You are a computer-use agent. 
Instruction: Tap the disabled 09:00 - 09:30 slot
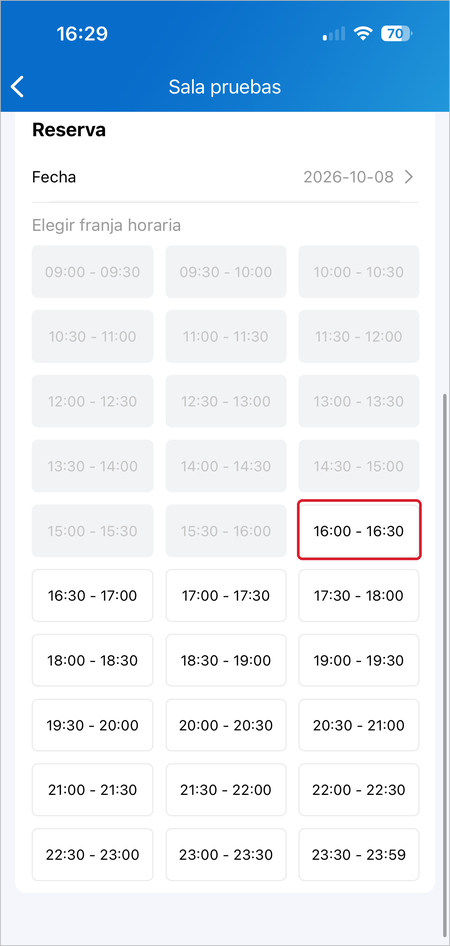coord(92,271)
